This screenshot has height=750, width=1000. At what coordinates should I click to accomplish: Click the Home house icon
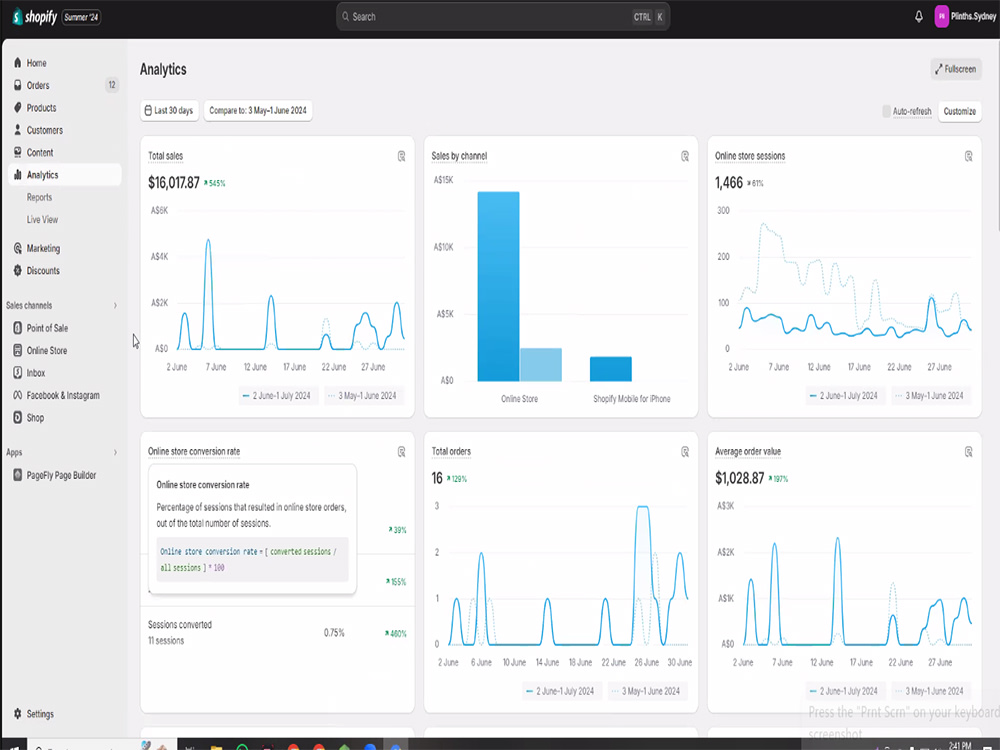(17, 62)
